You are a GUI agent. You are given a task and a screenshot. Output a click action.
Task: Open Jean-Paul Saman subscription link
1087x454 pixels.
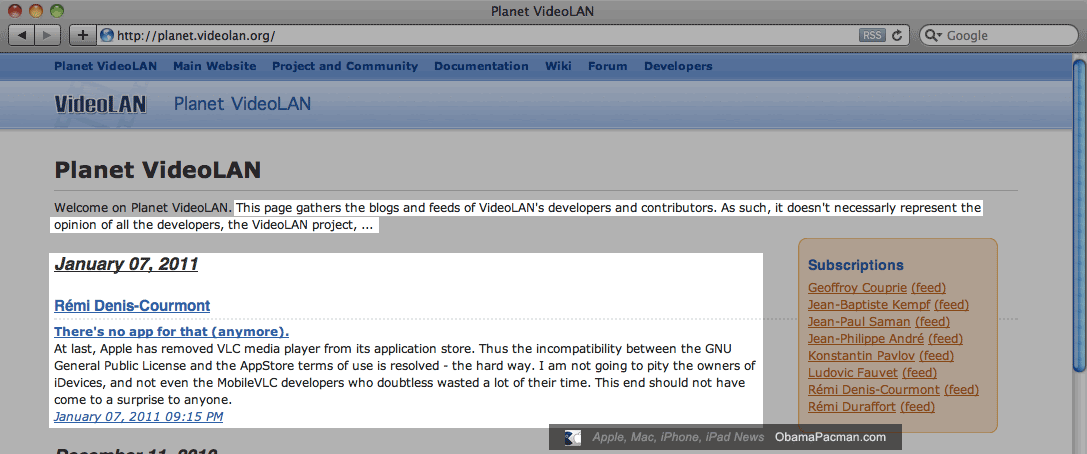[x=860, y=322]
